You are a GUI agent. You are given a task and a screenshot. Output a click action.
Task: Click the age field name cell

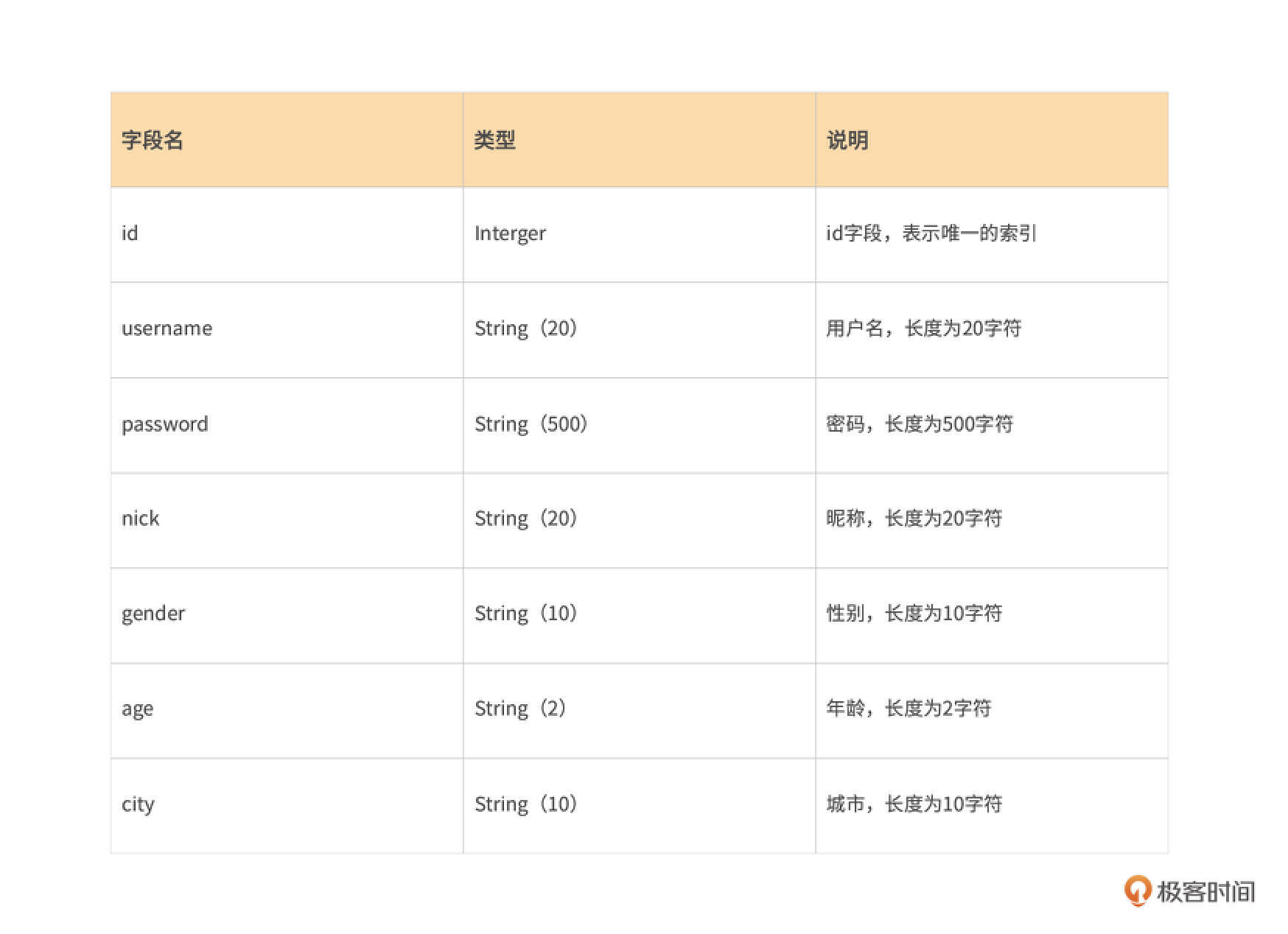point(138,709)
